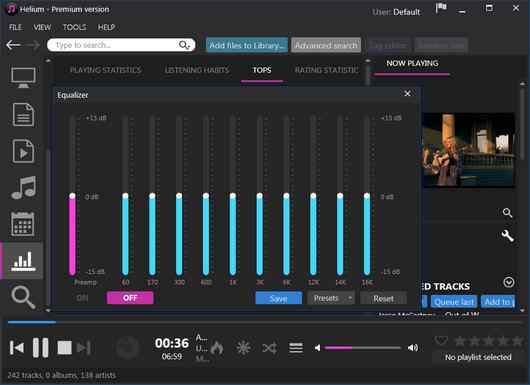Mark the track as favourite with the heart
This screenshot has height=385, width=530.
pyautogui.click(x=441, y=340)
